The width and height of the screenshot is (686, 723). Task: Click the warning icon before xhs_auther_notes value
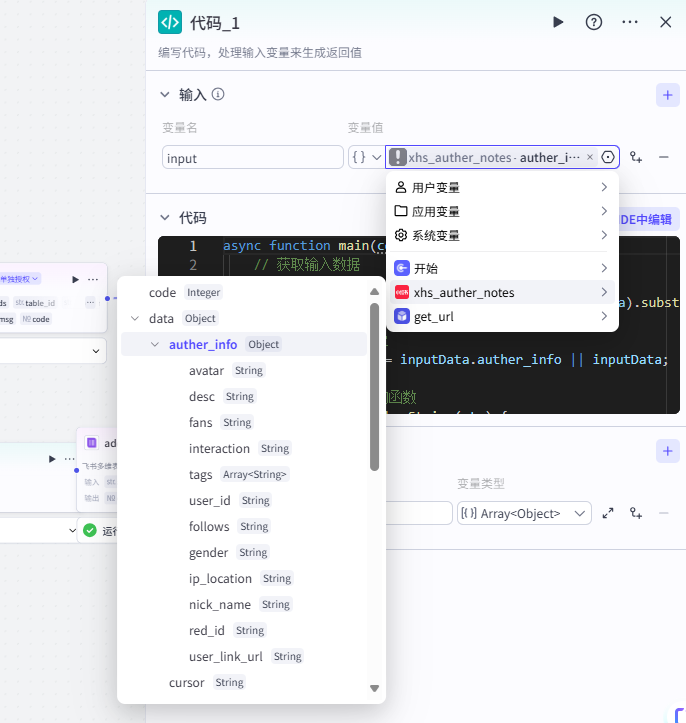[x=397, y=157]
